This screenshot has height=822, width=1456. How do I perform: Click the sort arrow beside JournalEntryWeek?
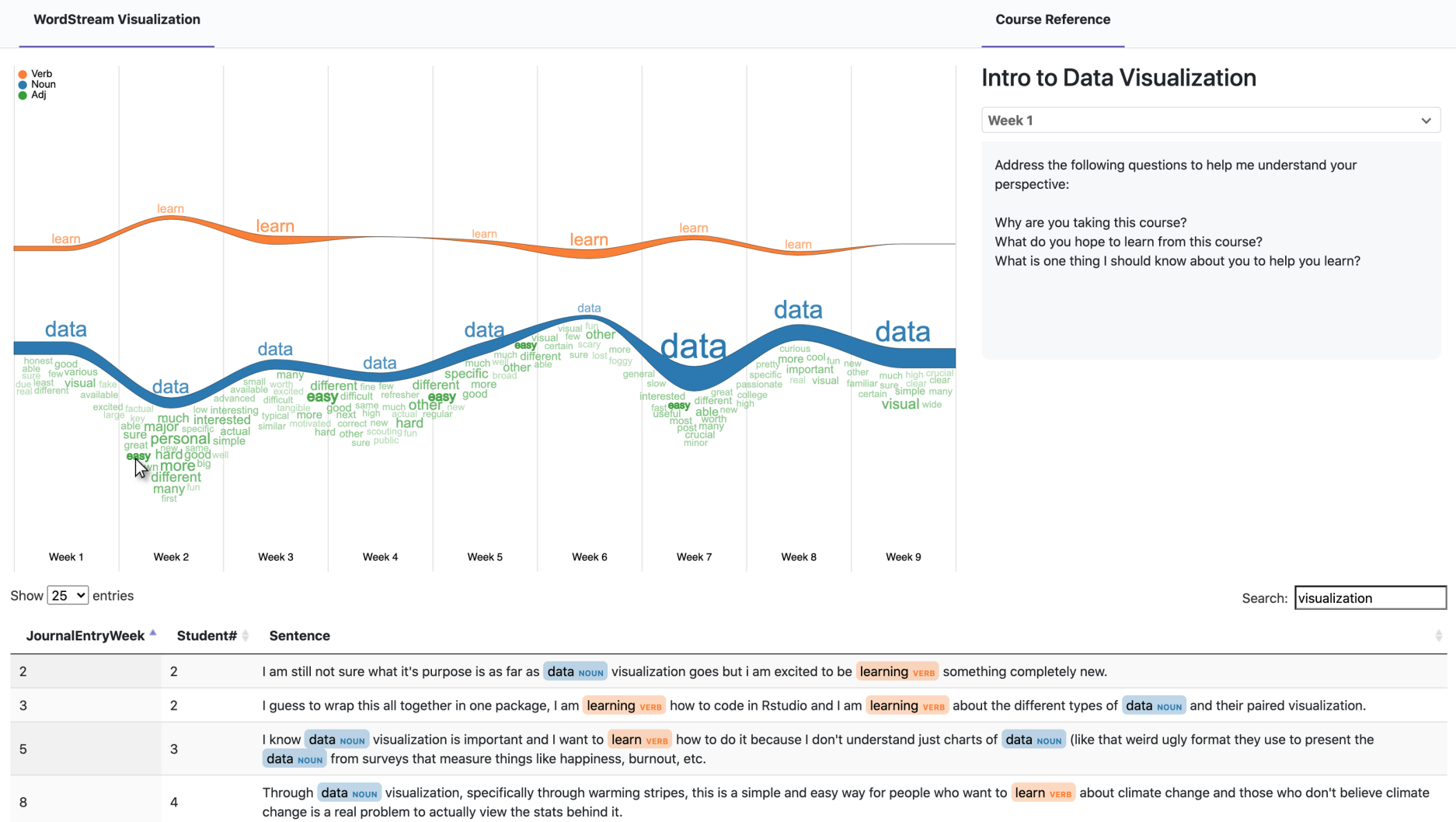click(153, 634)
